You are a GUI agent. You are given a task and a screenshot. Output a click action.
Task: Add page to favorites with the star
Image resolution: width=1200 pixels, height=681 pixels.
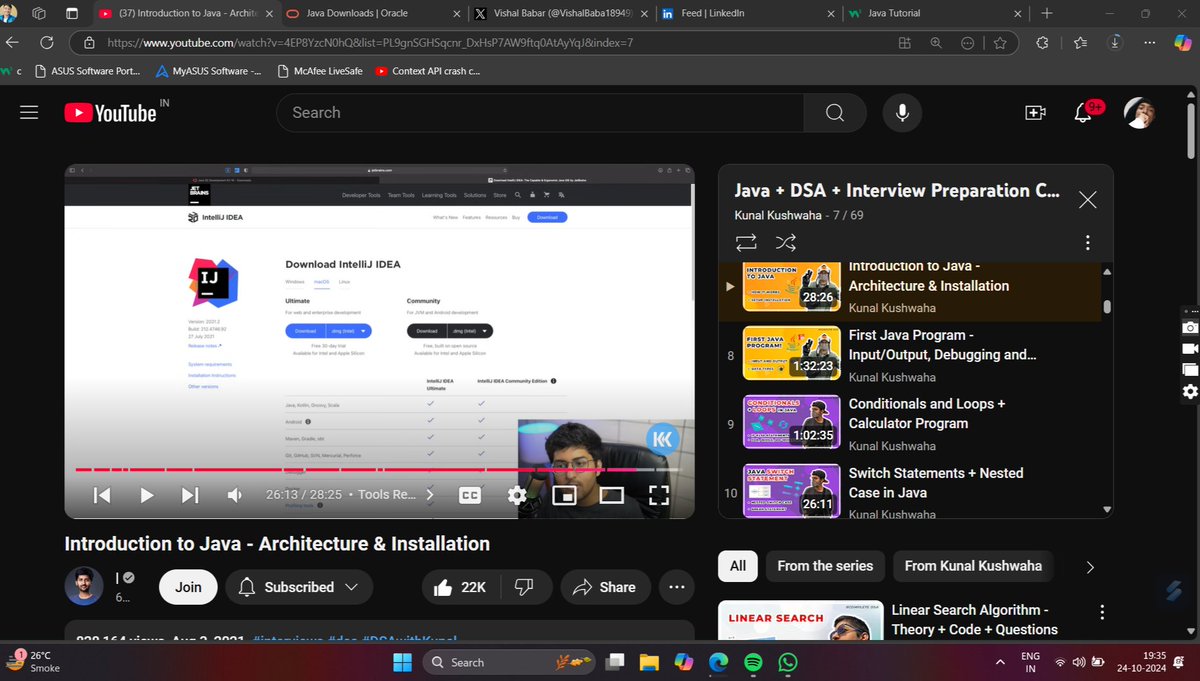[x=1000, y=43]
